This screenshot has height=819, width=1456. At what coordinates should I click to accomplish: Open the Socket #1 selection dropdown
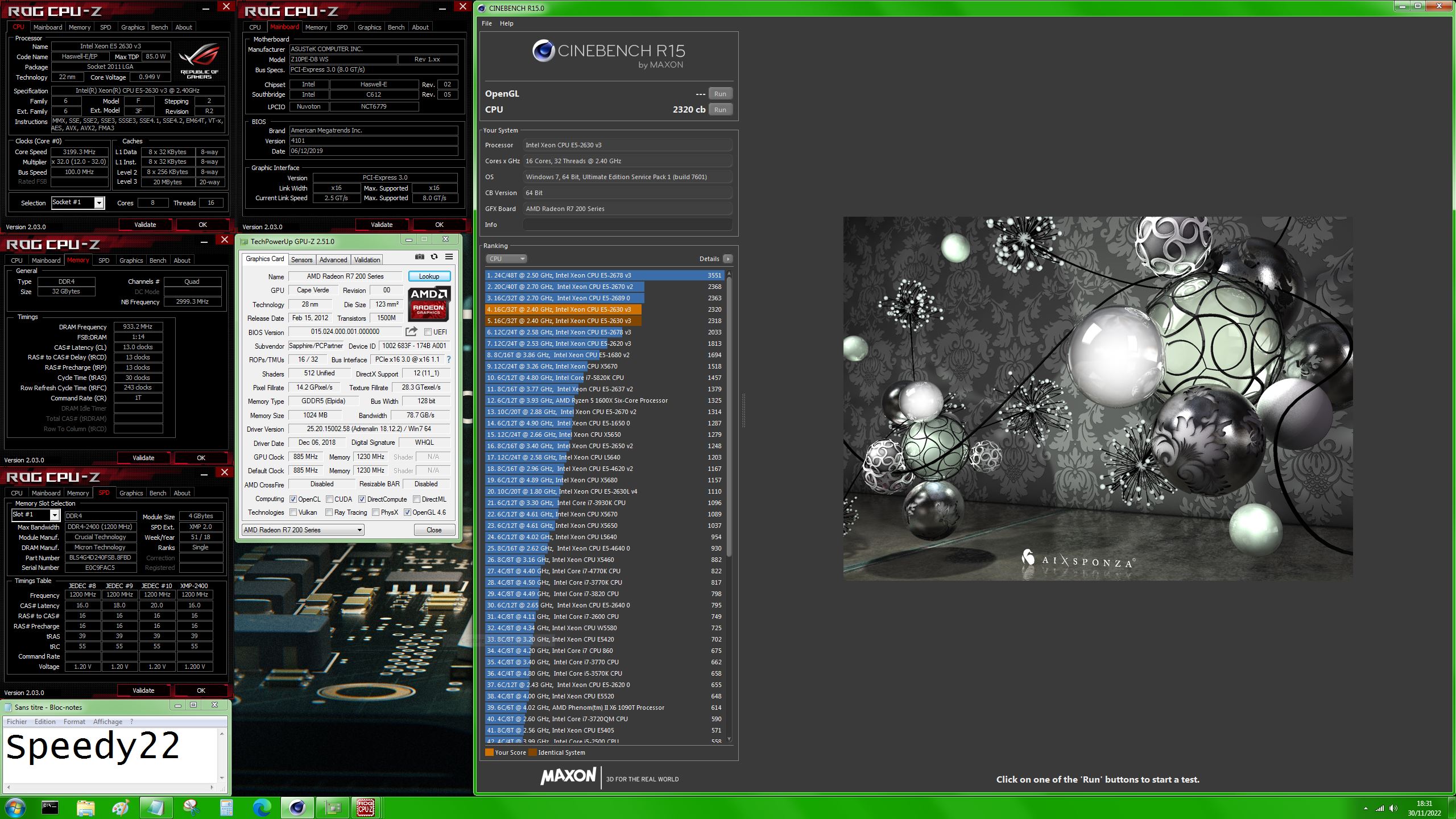78,202
